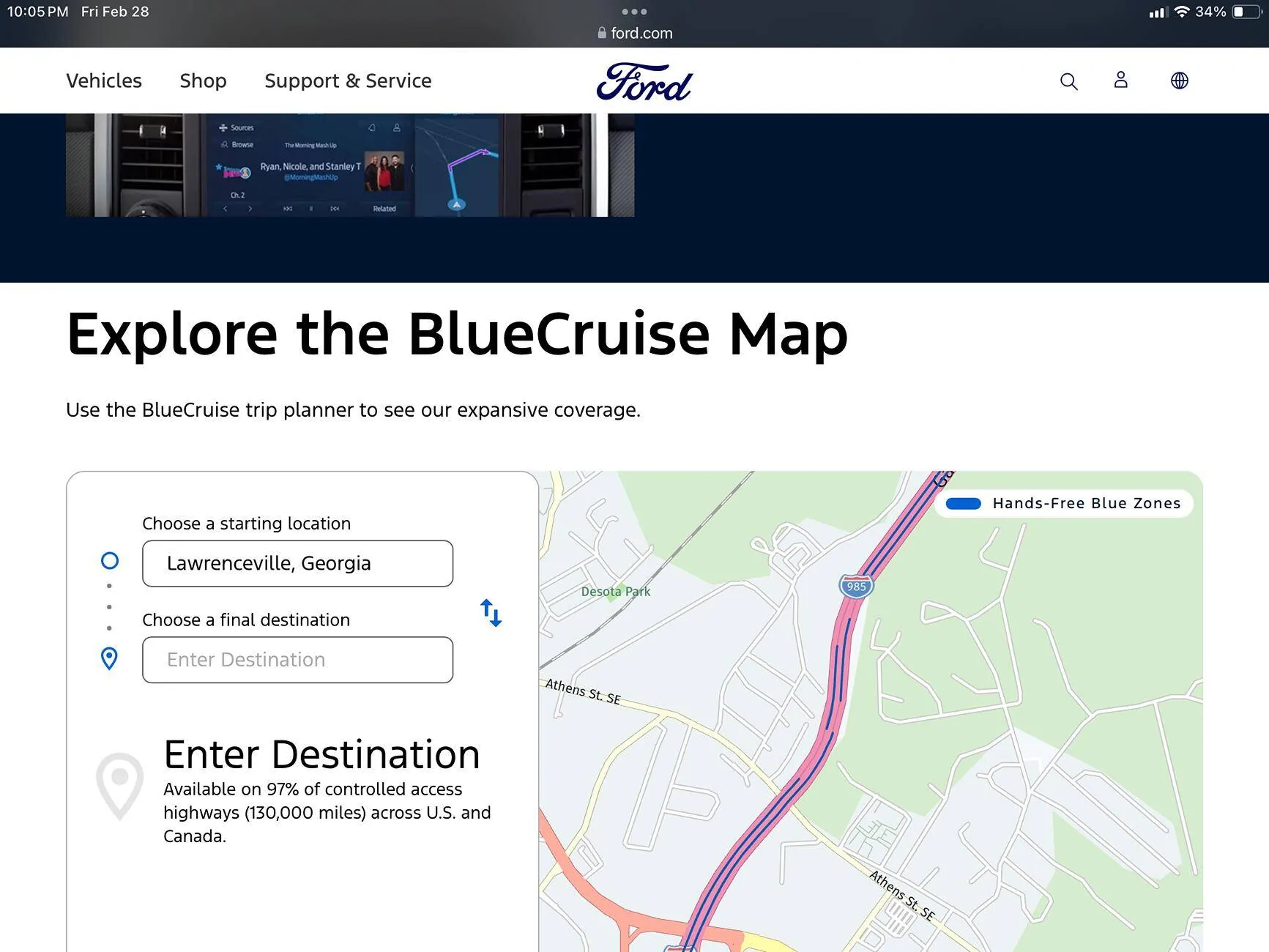Tap the ford.com address bar

634,33
